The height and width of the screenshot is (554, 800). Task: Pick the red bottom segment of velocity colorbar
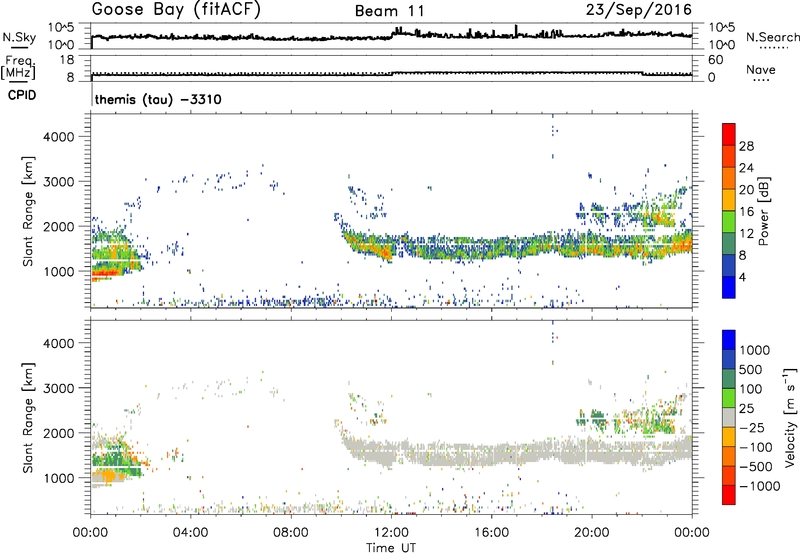(x=729, y=495)
